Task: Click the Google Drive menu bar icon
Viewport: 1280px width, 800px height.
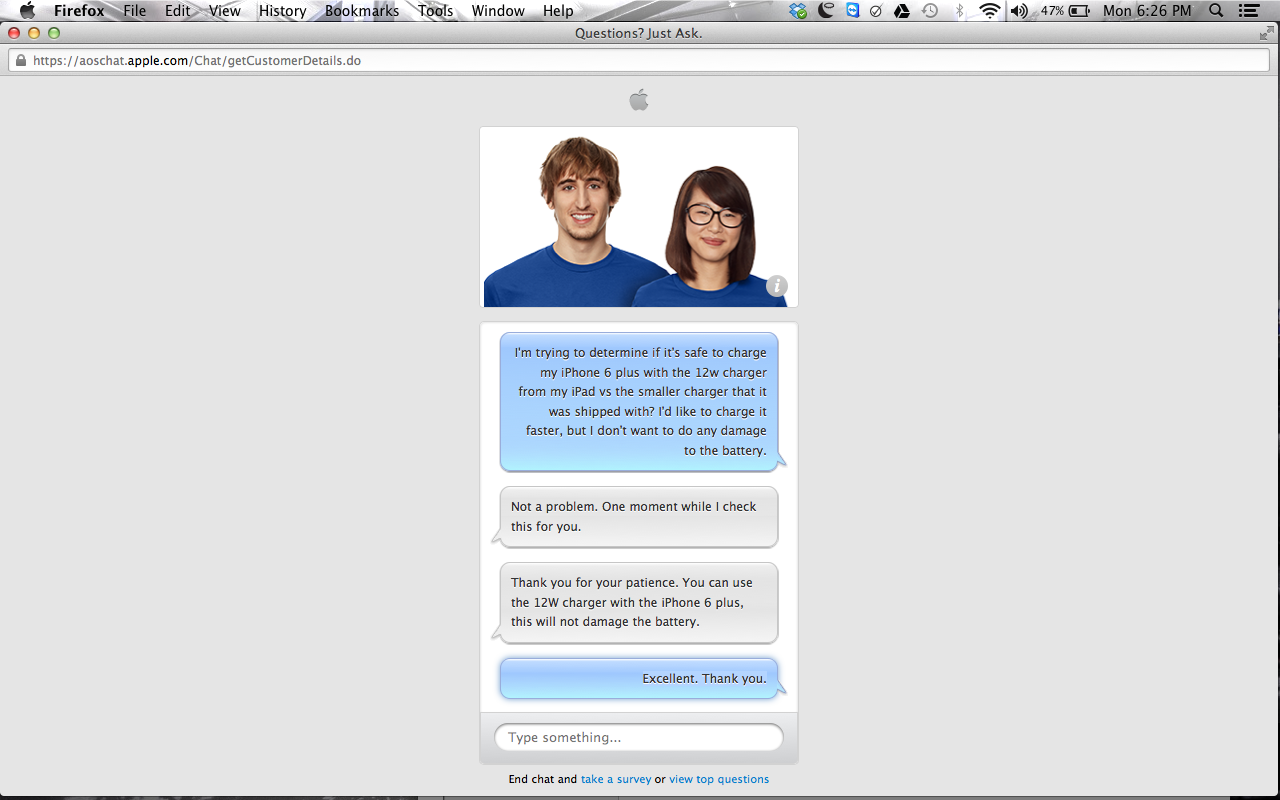Action: 902,11
